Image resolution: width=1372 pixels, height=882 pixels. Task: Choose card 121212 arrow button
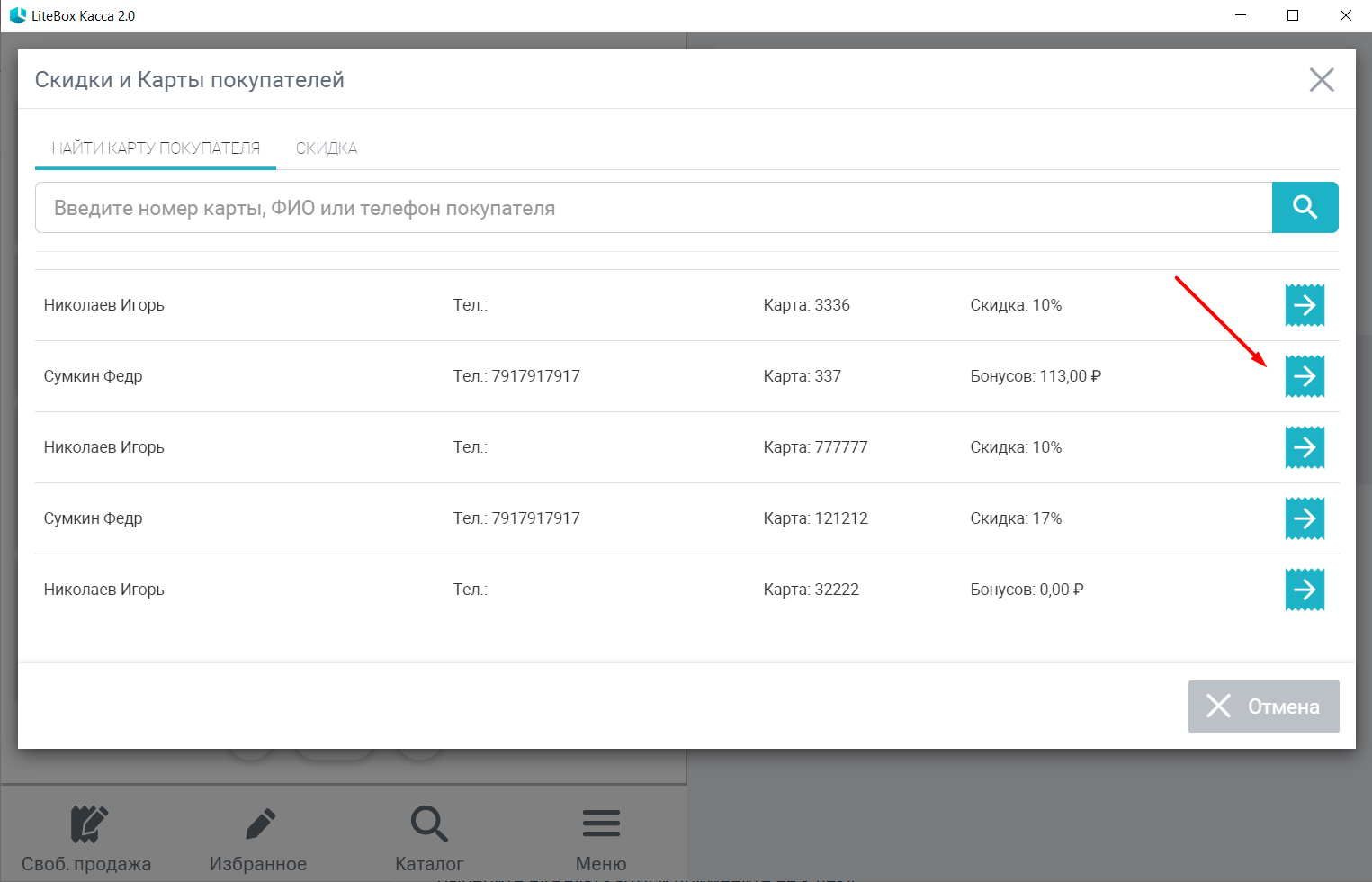pyautogui.click(x=1305, y=518)
